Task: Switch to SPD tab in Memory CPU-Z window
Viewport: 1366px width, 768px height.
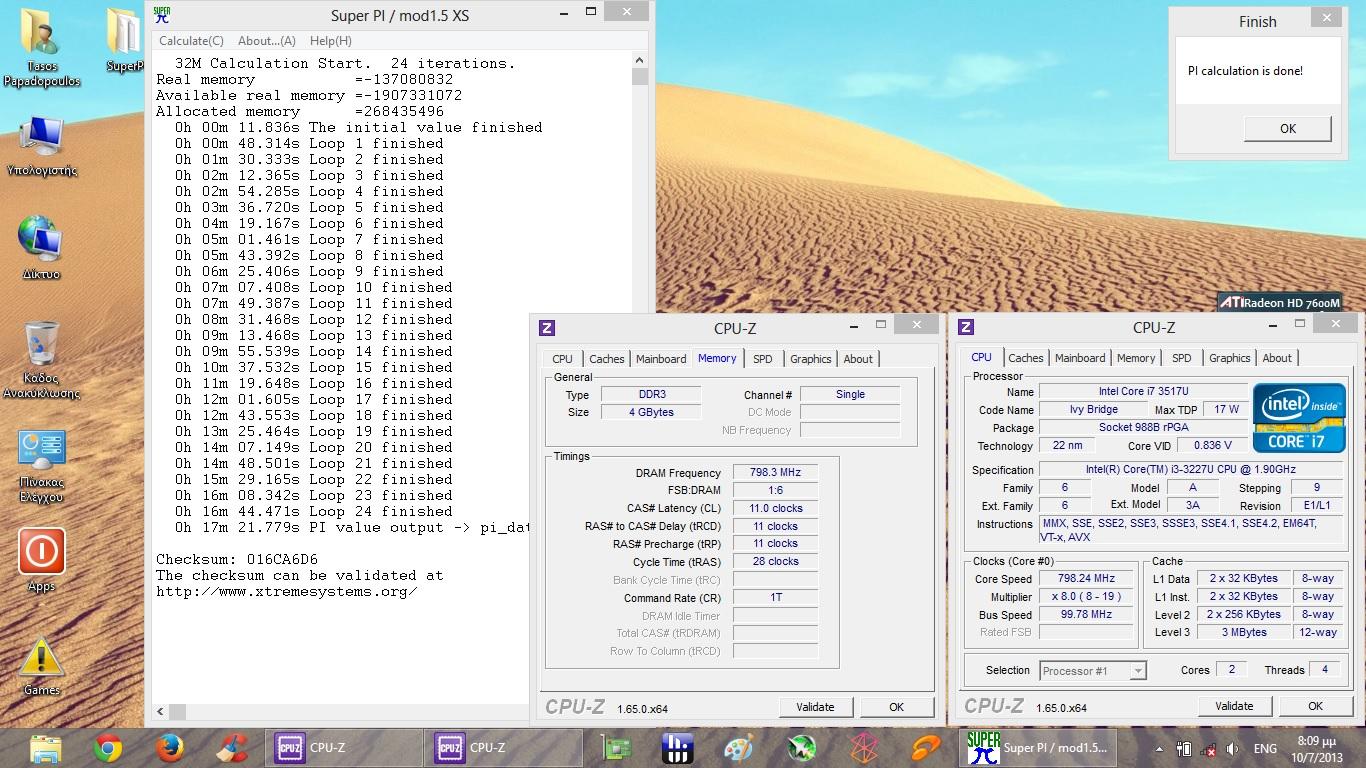Action: click(763, 359)
